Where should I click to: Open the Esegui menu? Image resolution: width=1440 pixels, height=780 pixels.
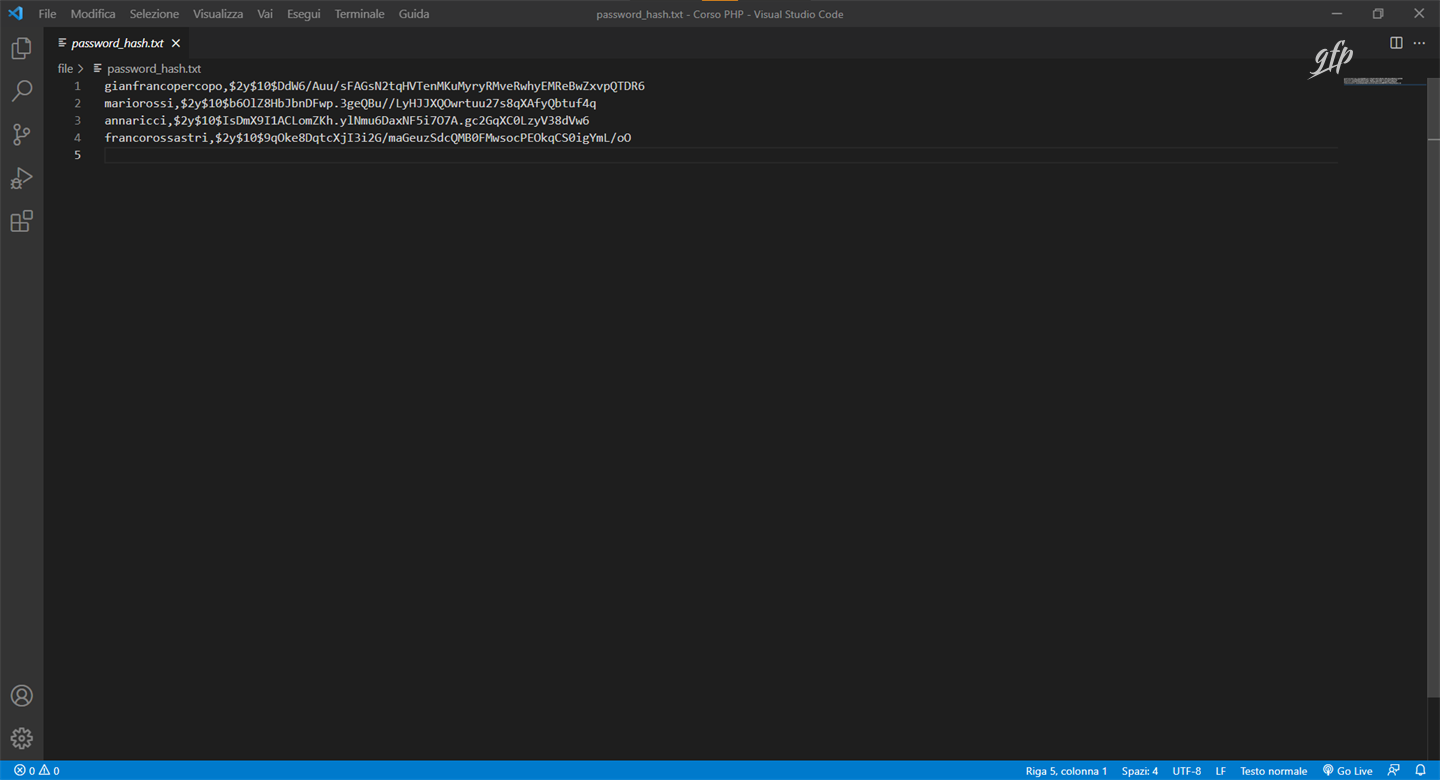click(x=303, y=14)
